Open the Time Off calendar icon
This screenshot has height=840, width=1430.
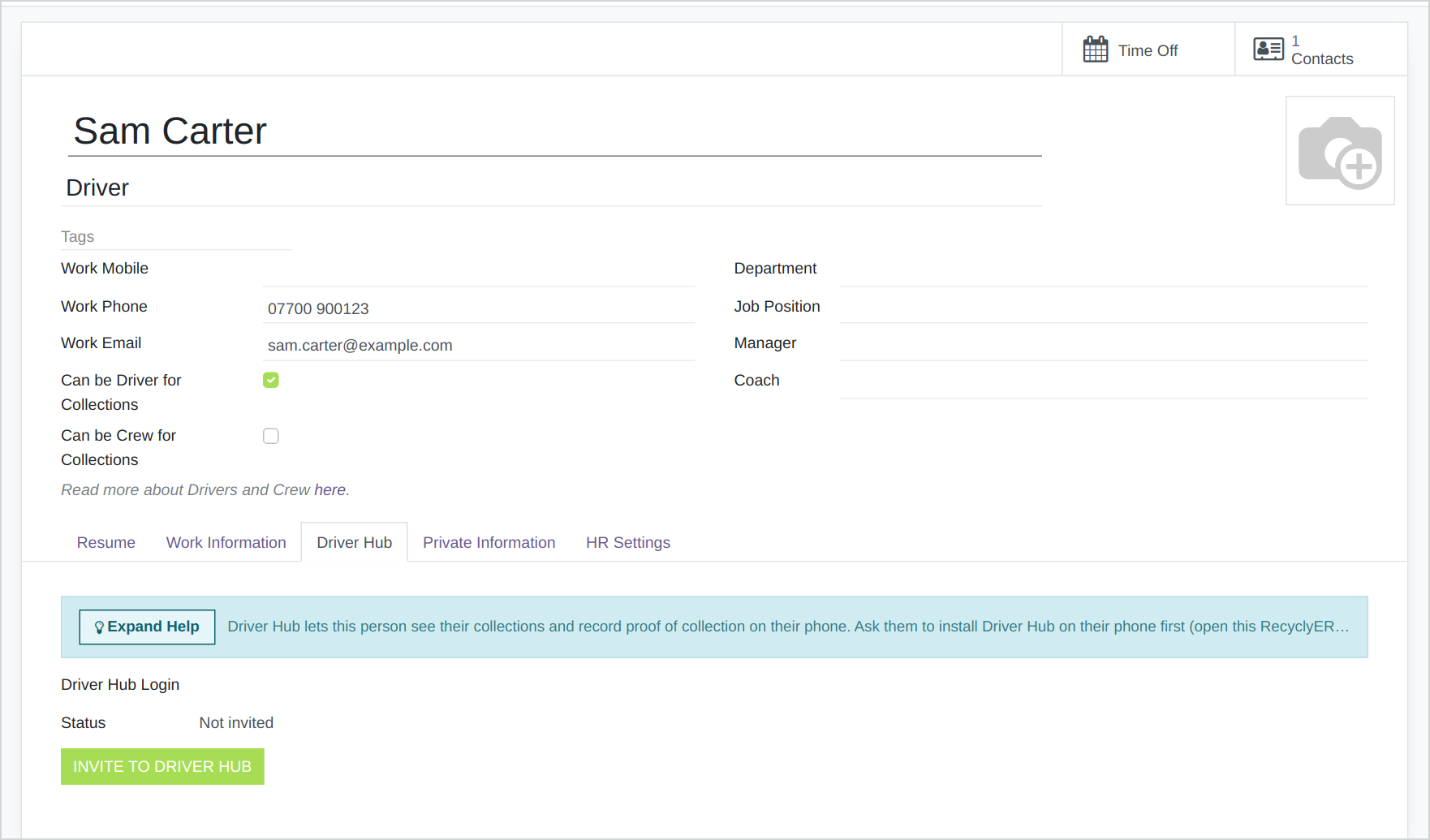1095,50
